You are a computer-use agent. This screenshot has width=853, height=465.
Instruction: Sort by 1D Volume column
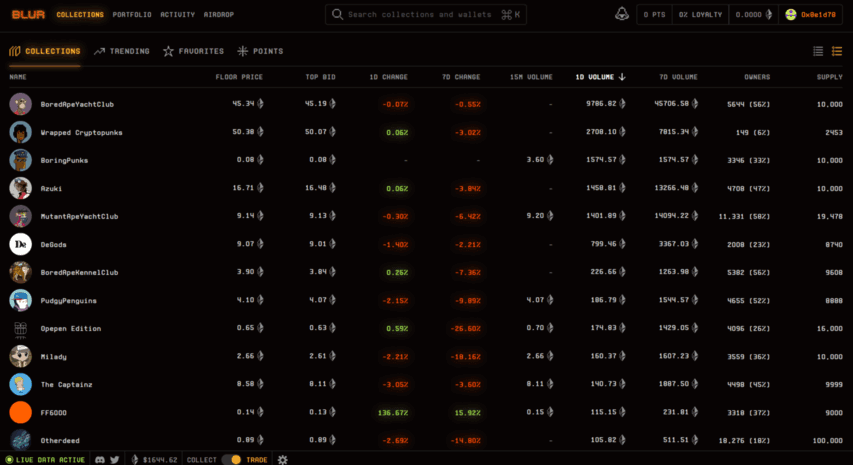click(600, 77)
